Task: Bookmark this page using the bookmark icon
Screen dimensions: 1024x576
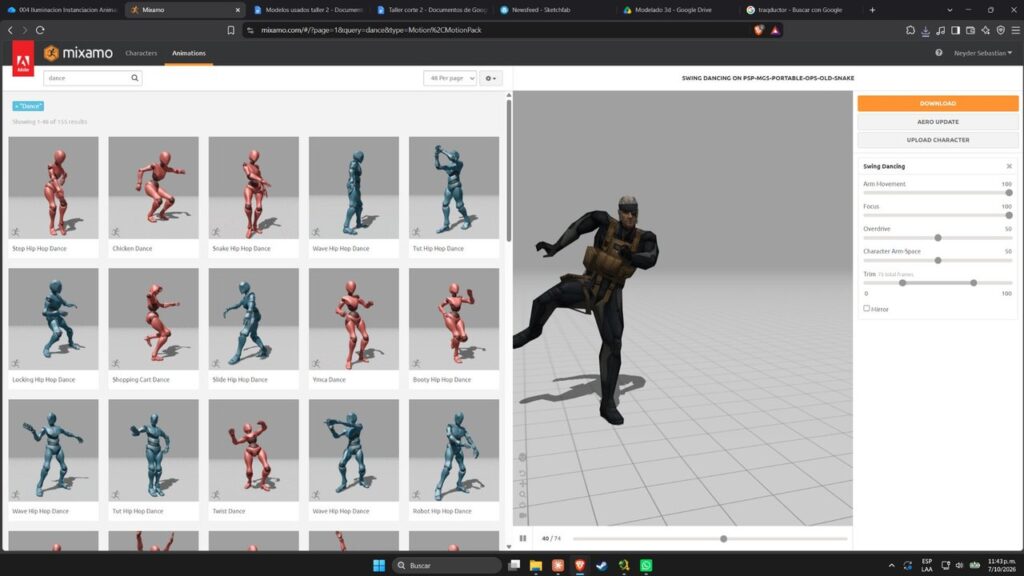Action: 231,30
